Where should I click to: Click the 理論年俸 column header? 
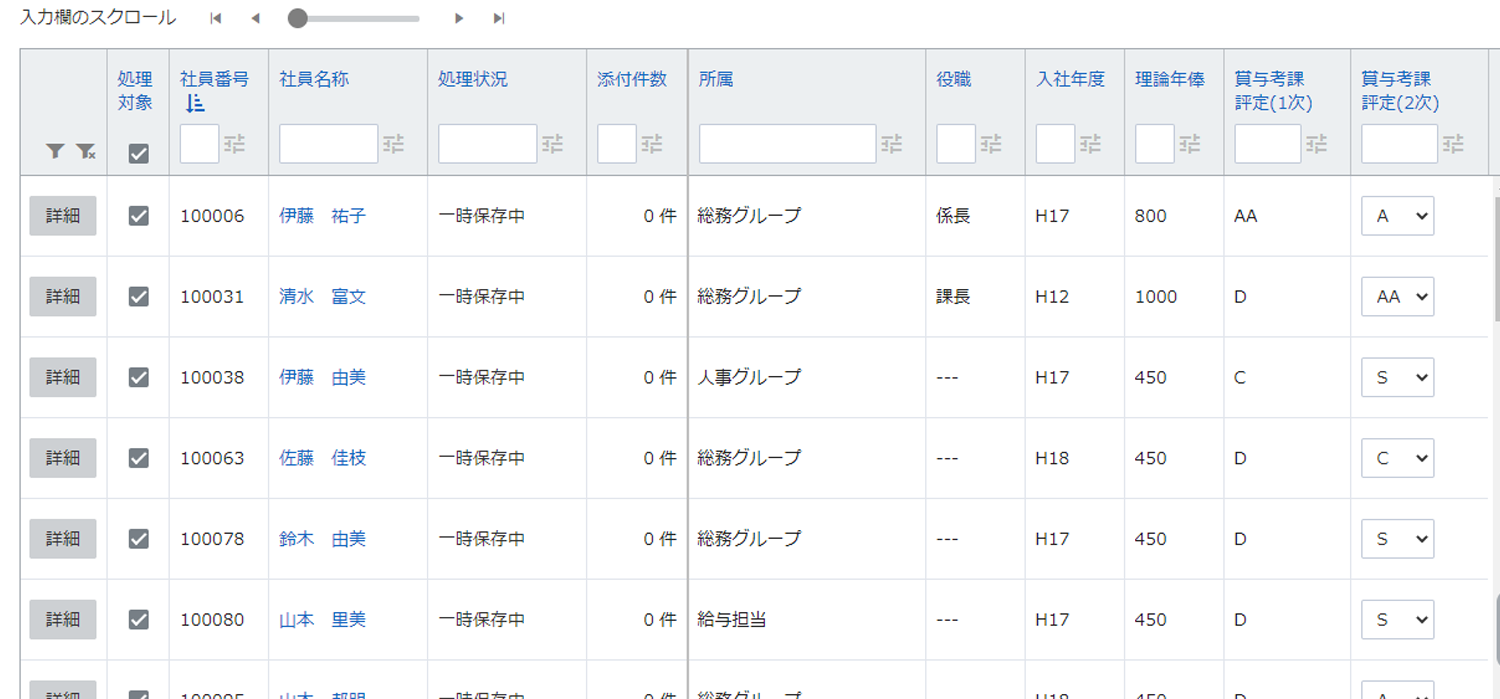(x=1169, y=79)
